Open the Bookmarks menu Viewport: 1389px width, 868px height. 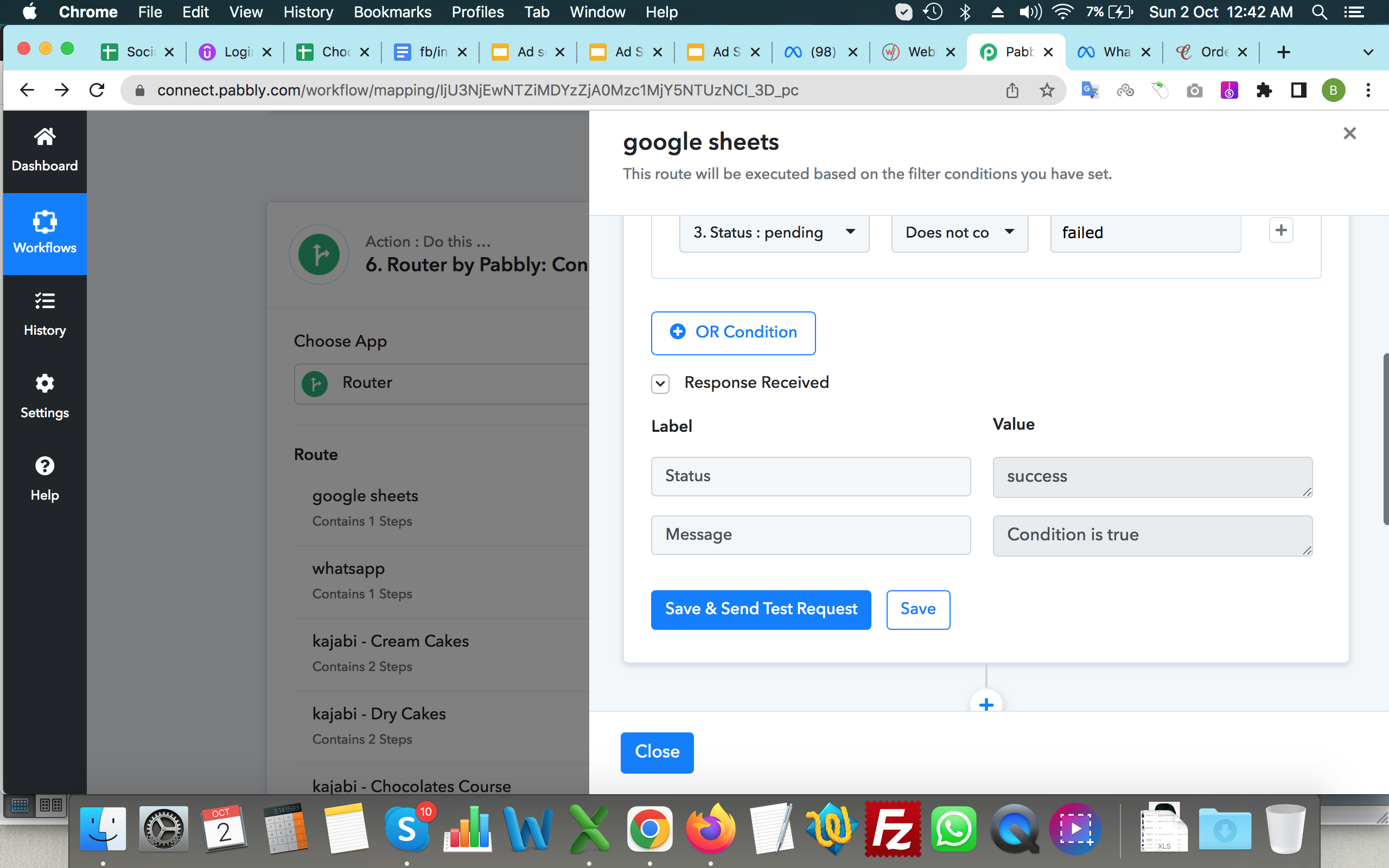(x=393, y=12)
